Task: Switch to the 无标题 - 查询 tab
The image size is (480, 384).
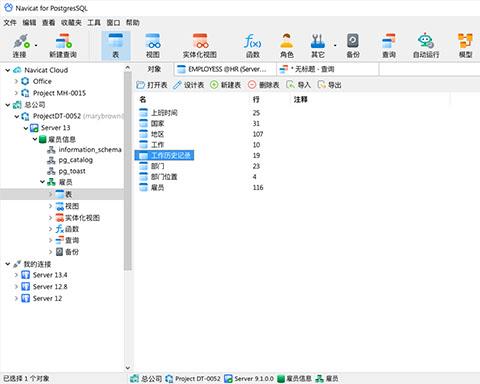Action: click(328, 69)
